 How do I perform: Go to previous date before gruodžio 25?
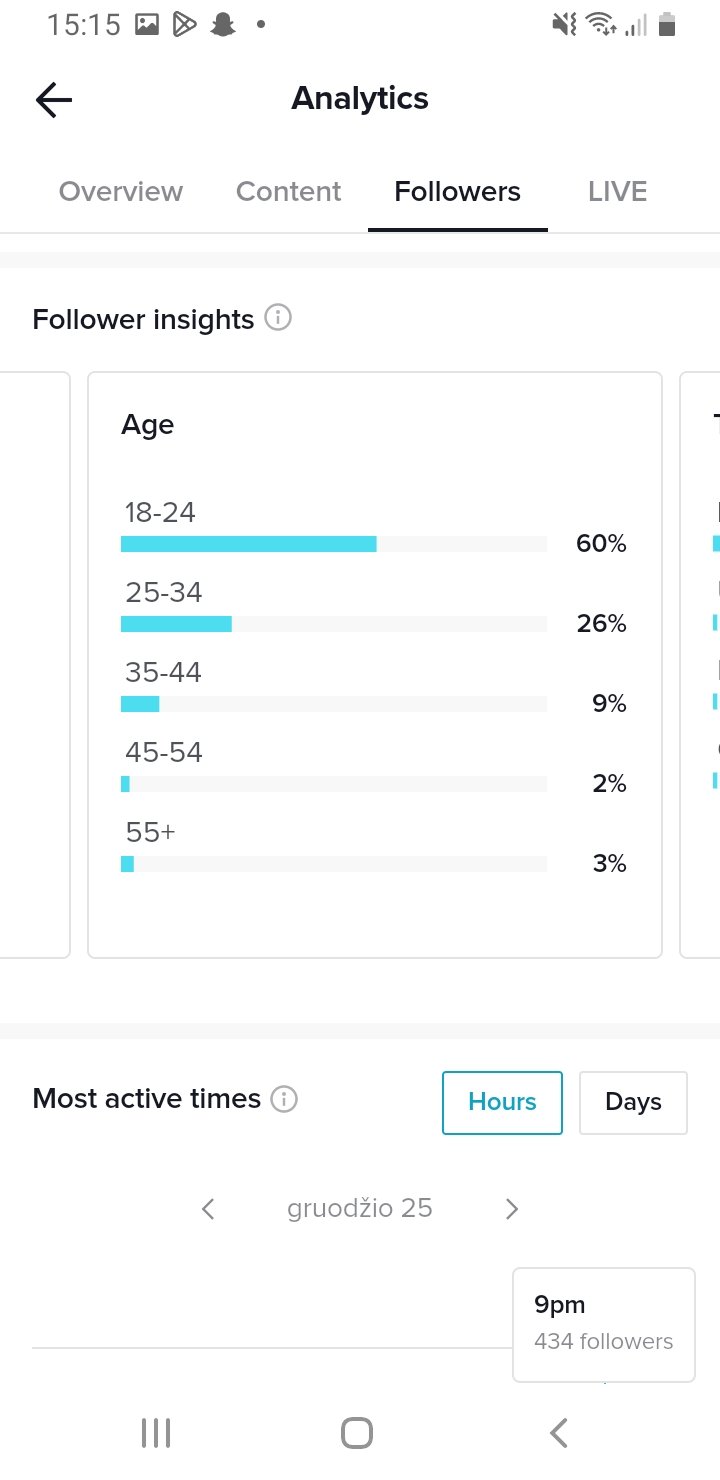208,1209
